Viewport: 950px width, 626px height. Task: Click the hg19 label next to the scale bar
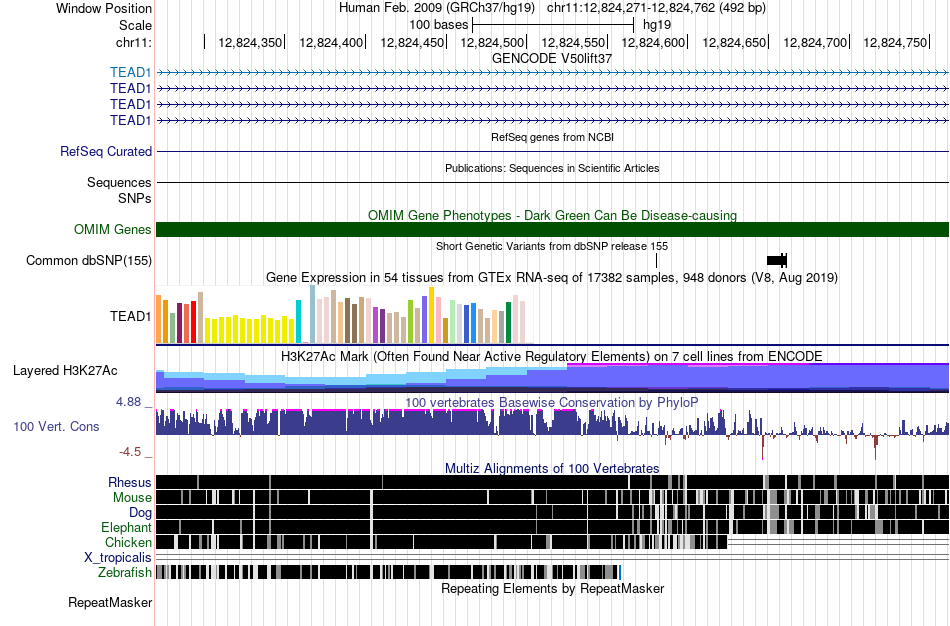coord(657,25)
